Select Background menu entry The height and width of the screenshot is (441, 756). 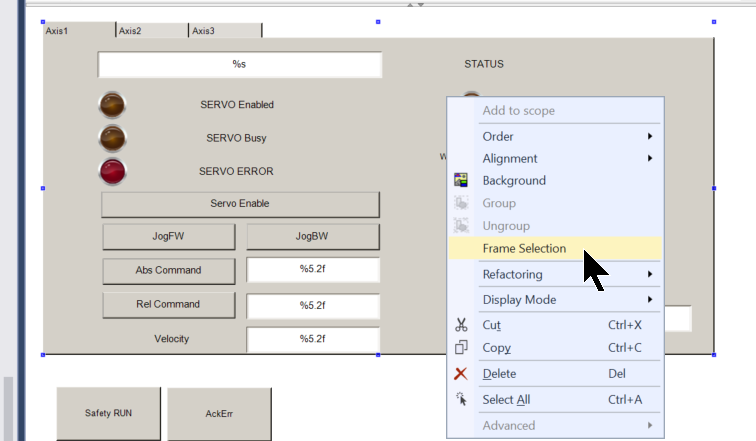point(555,180)
